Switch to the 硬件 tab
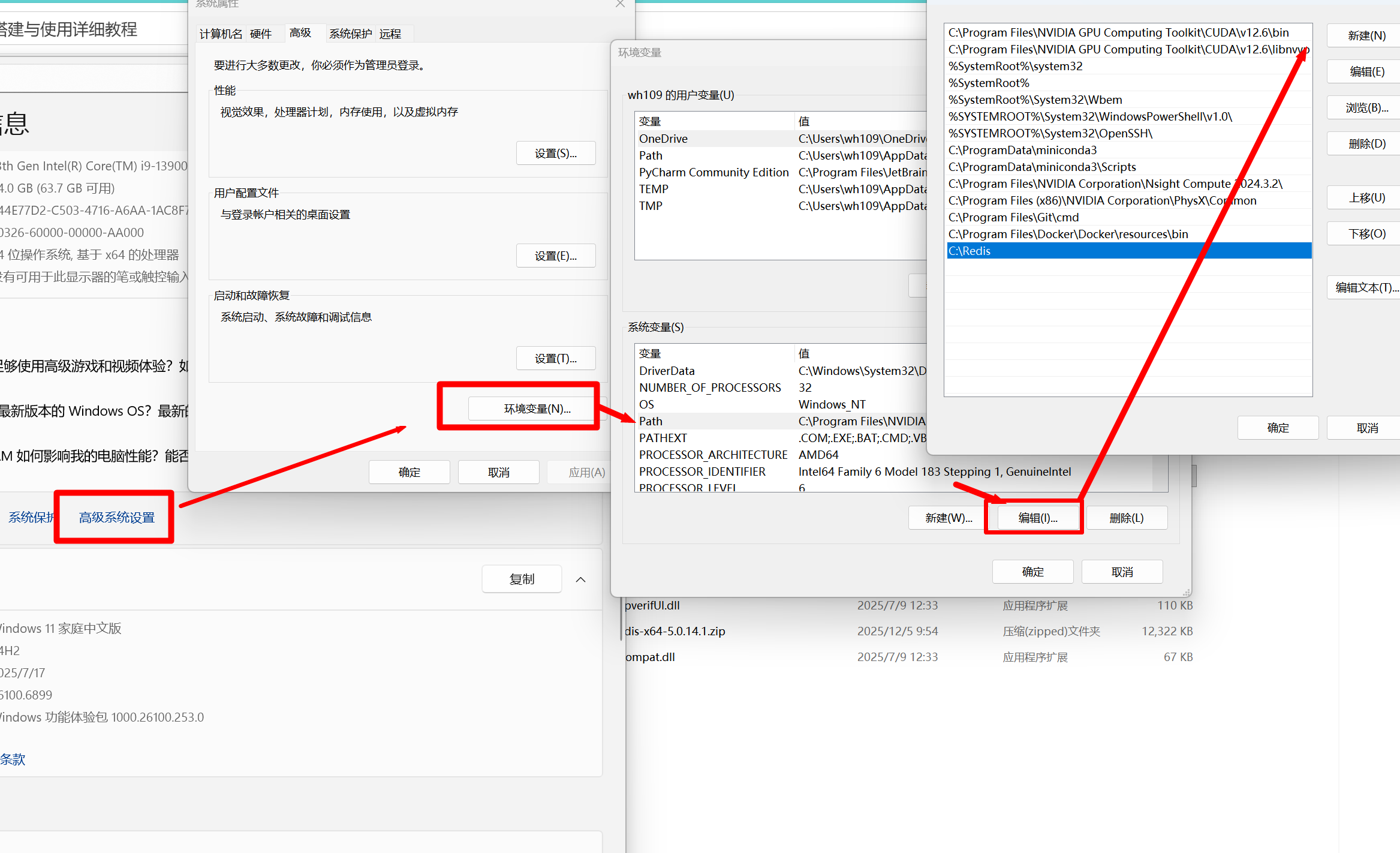Viewport: 1400px width, 853px height. click(261, 34)
